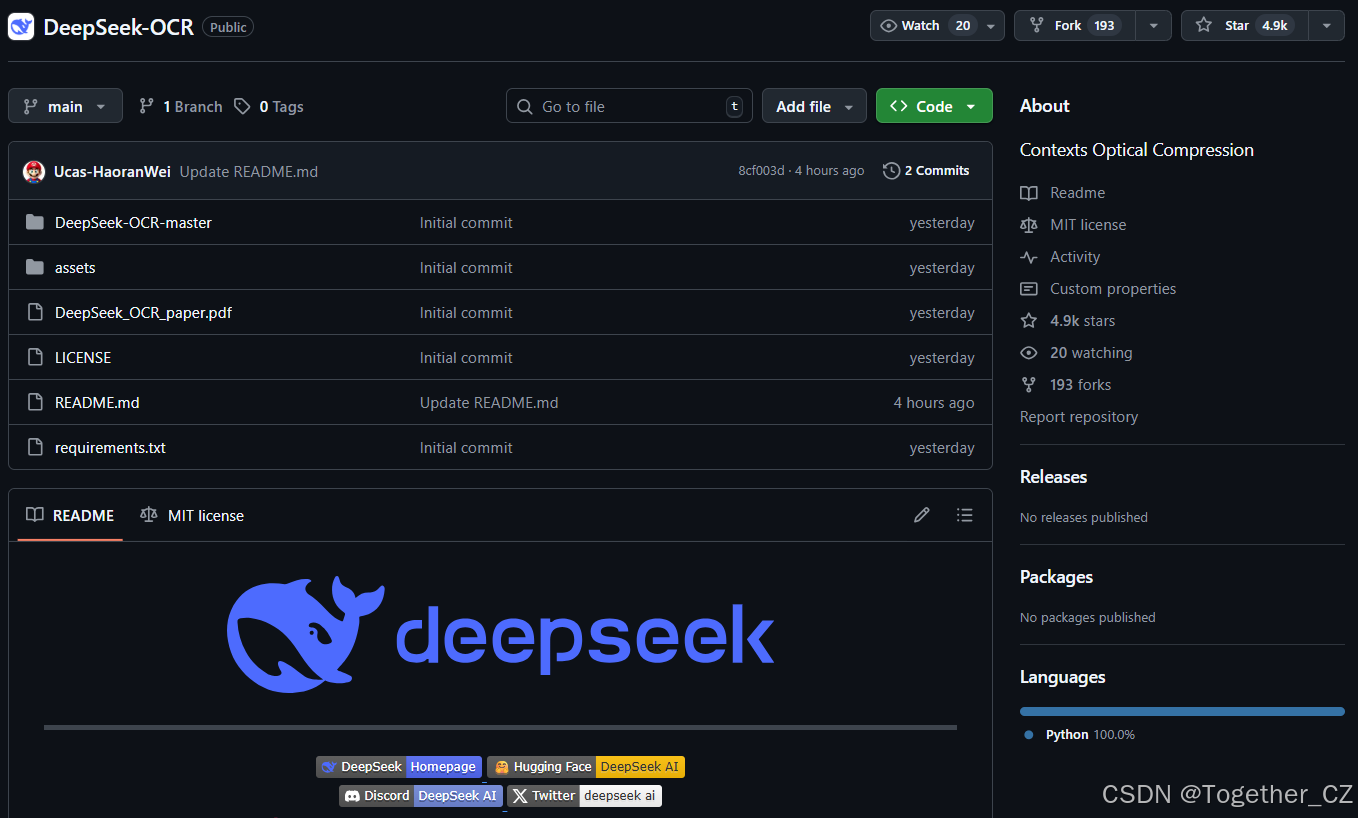Click the scales icon next to MIT license in About
Image resolution: width=1358 pixels, height=818 pixels.
coord(1029,225)
